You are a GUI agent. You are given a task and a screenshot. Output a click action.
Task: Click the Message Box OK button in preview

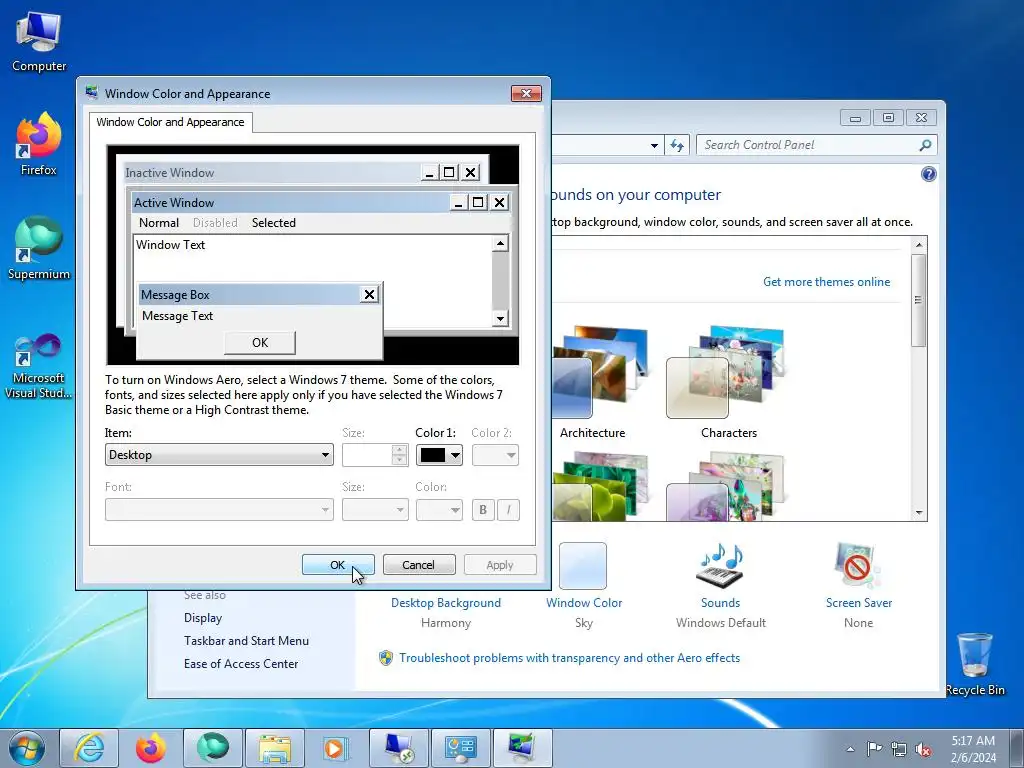(260, 343)
